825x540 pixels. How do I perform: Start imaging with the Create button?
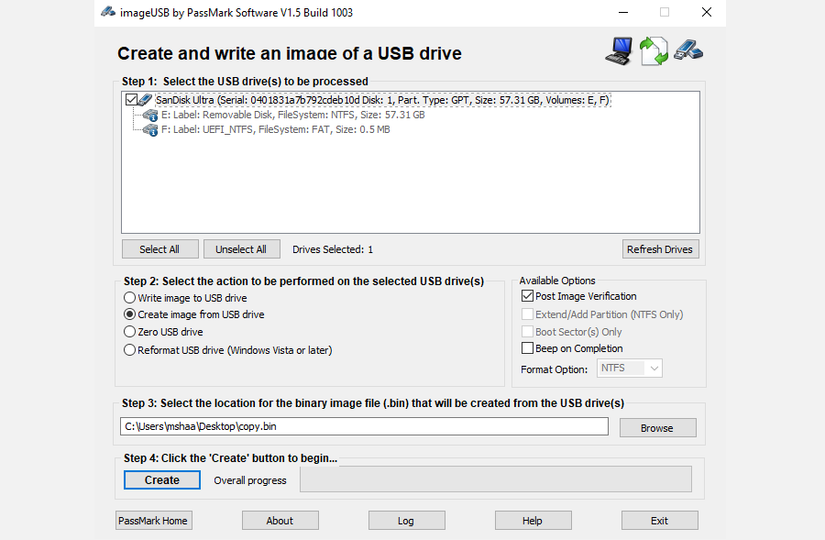tap(162, 480)
